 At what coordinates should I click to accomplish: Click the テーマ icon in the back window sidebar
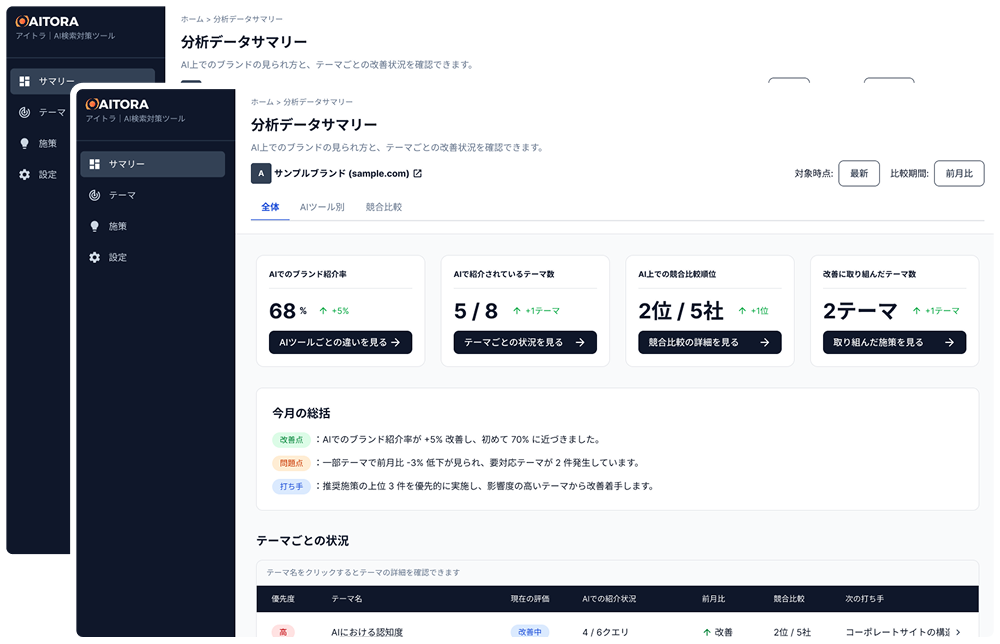24,112
